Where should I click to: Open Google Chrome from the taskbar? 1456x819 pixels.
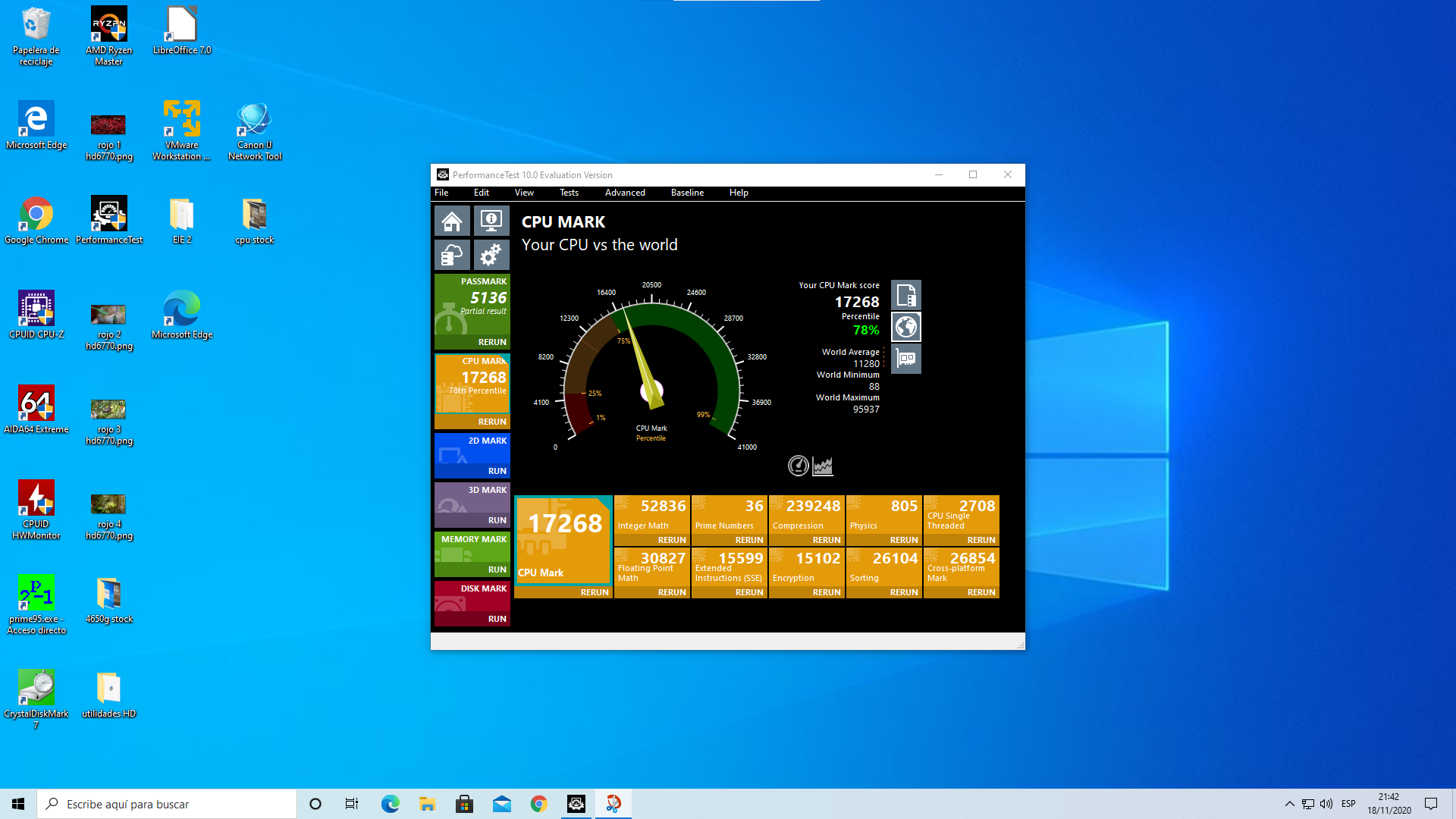(x=539, y=804)
